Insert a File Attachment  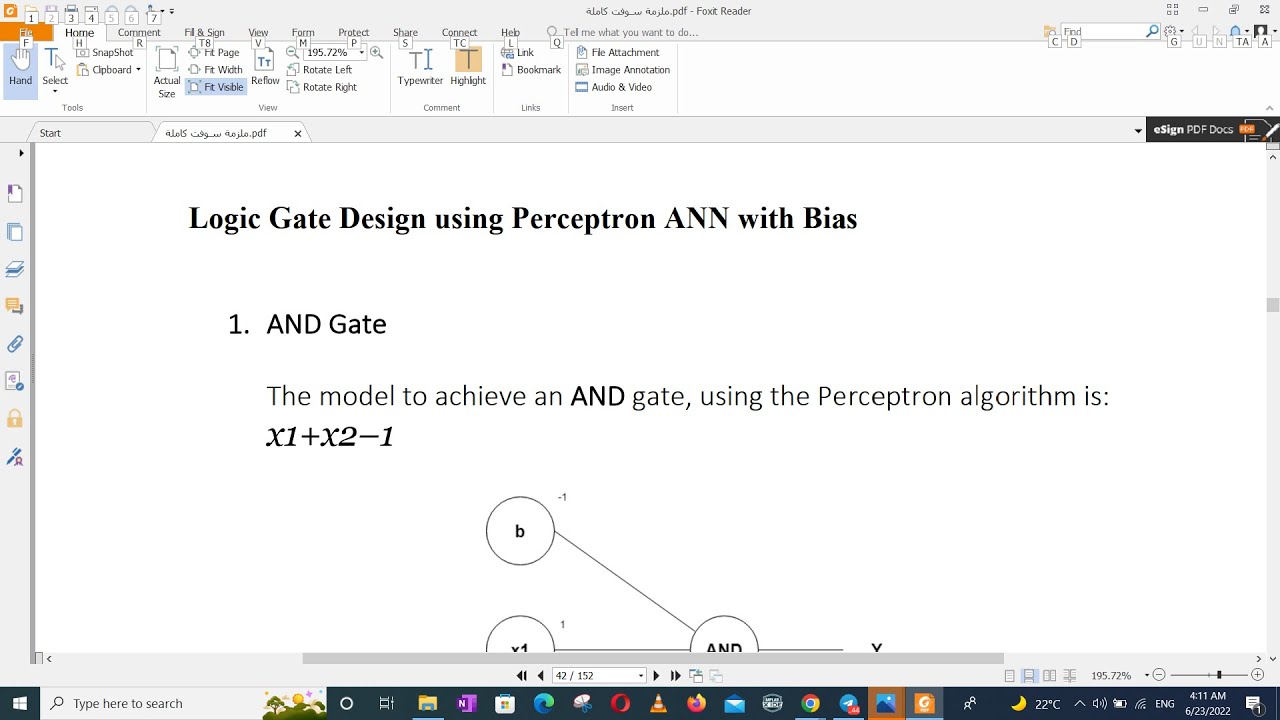point(617,53)
